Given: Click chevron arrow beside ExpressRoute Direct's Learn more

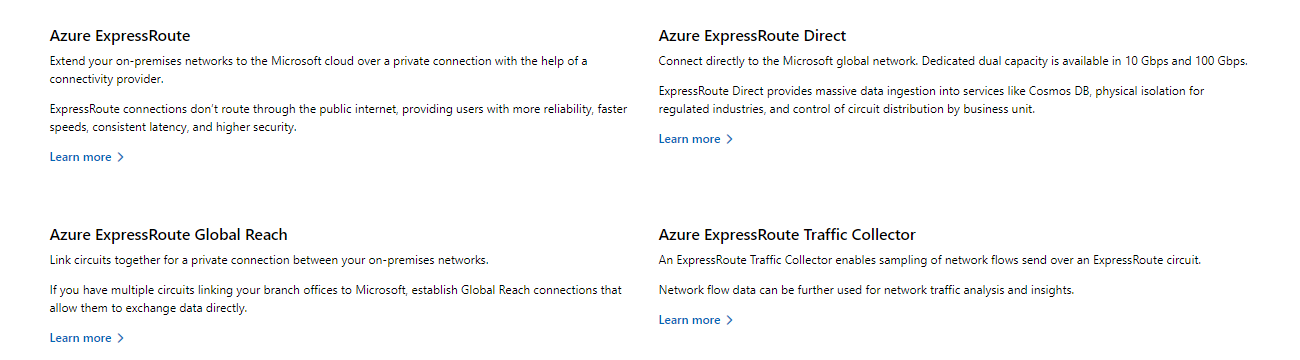Looking at the screenshot, I should (x=730, y=139).
